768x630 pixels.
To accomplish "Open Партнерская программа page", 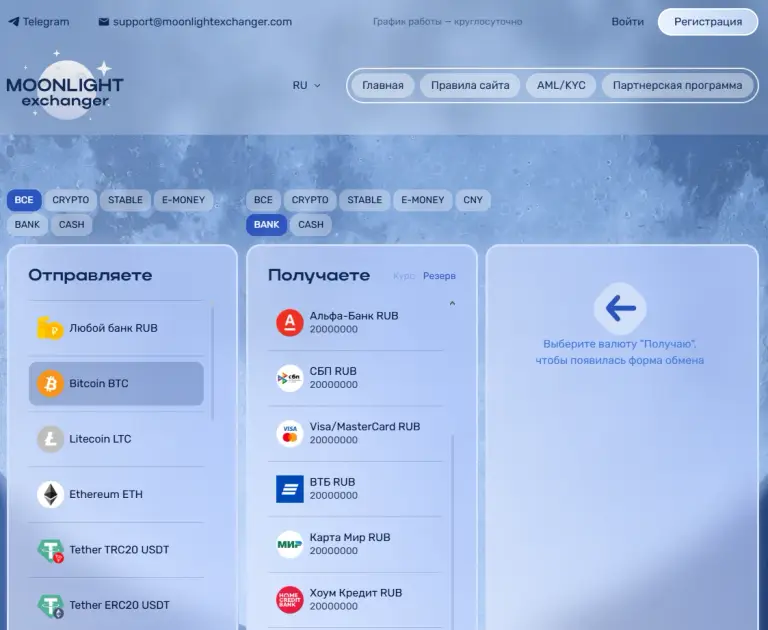I will [x=677, y=85].
